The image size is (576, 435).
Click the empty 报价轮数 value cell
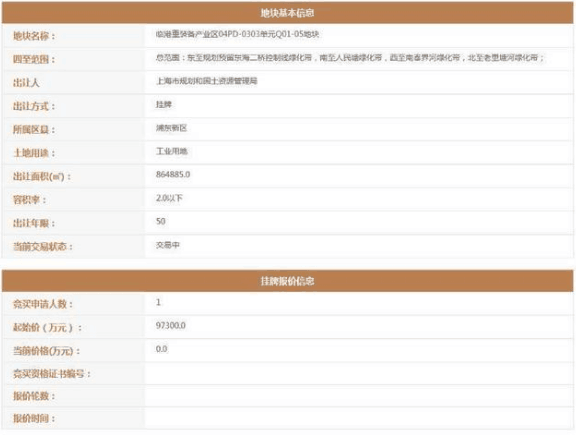pos(359,396)
